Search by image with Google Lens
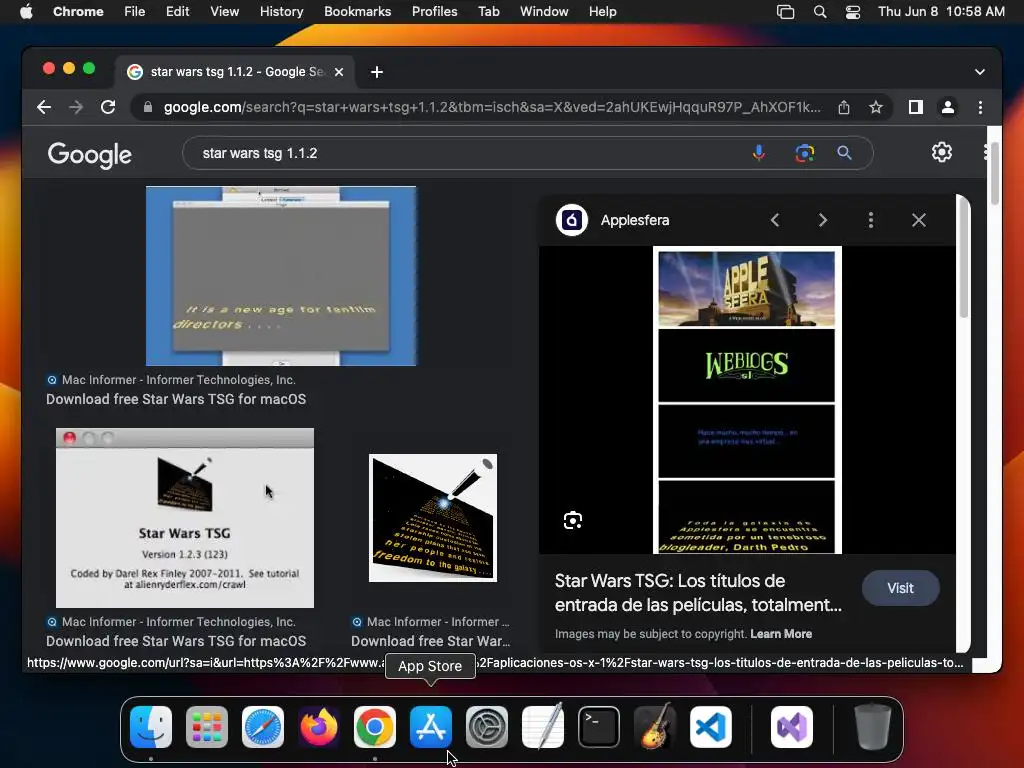This screenshot has height=768, width=1024. 805,153
